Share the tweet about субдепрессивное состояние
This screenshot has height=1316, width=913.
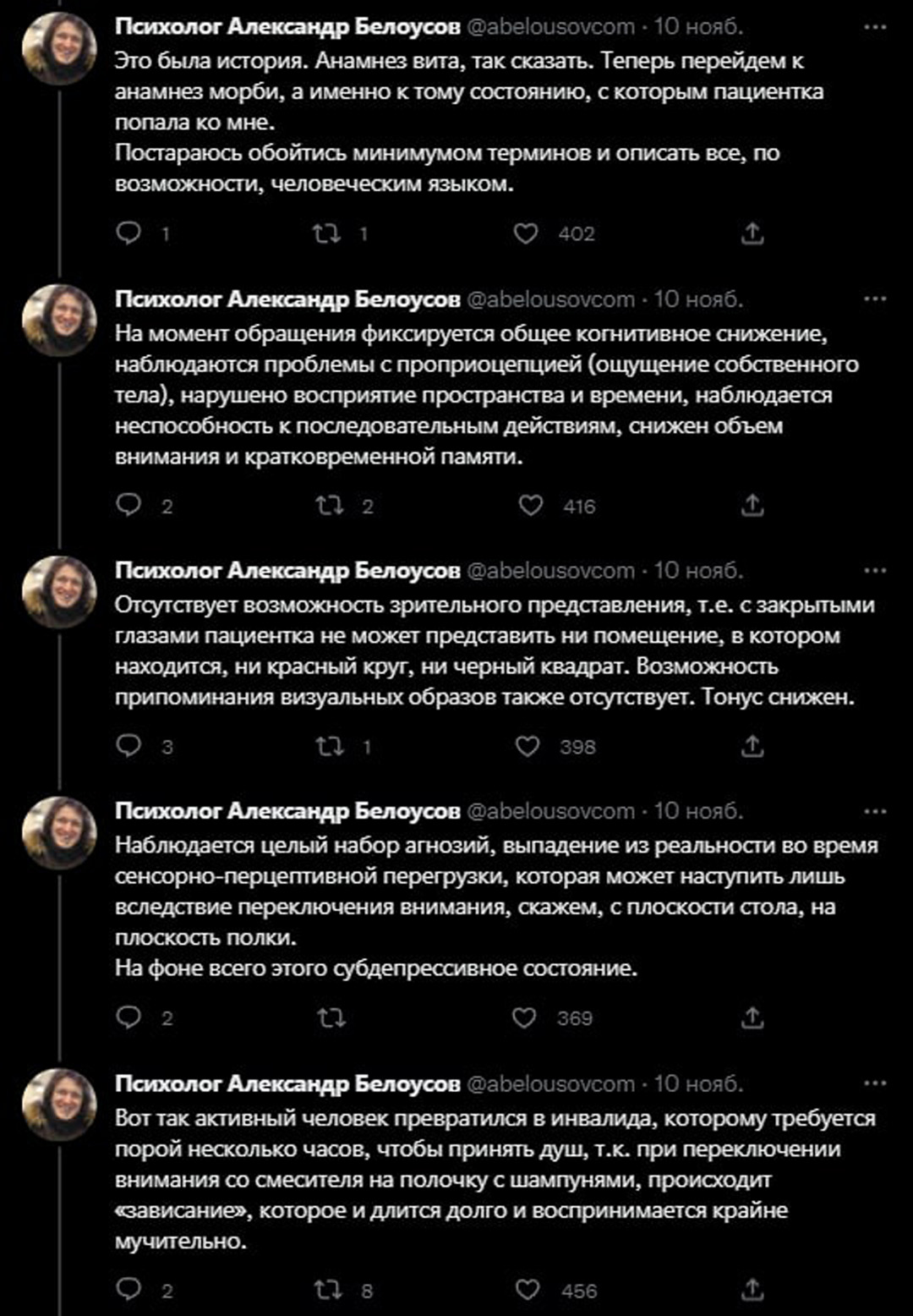coord(752,1017)
